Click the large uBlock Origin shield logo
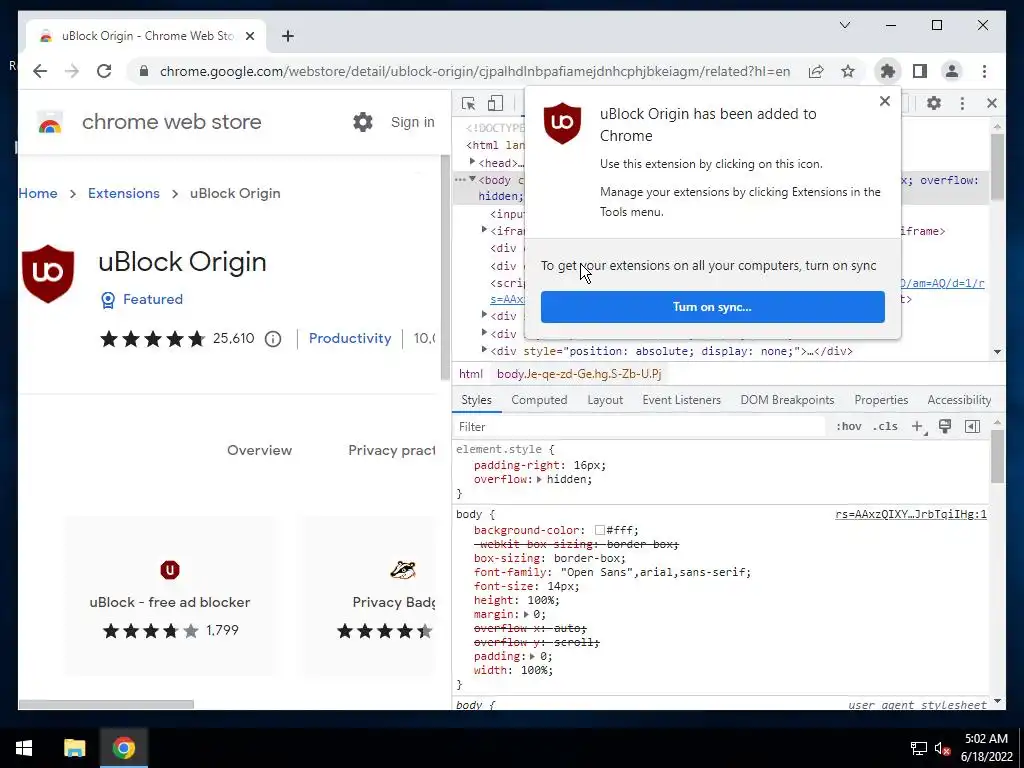The height and width of the screenshot is (768, 1024). [48, 274]
